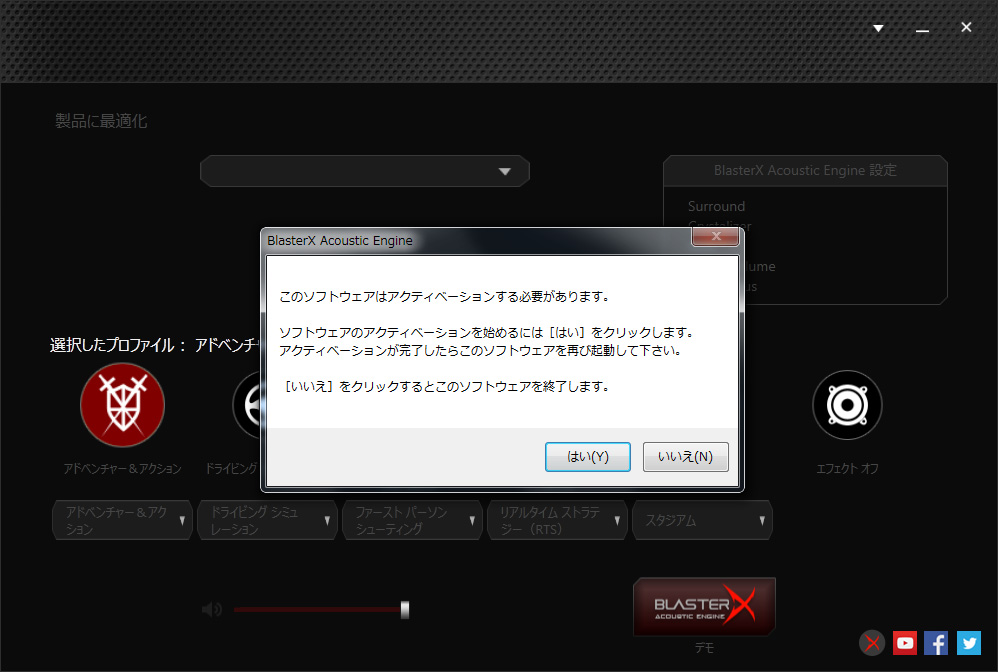The image size is (998, 672).
Task: Click the master volume slider handle
Action: 405,610
